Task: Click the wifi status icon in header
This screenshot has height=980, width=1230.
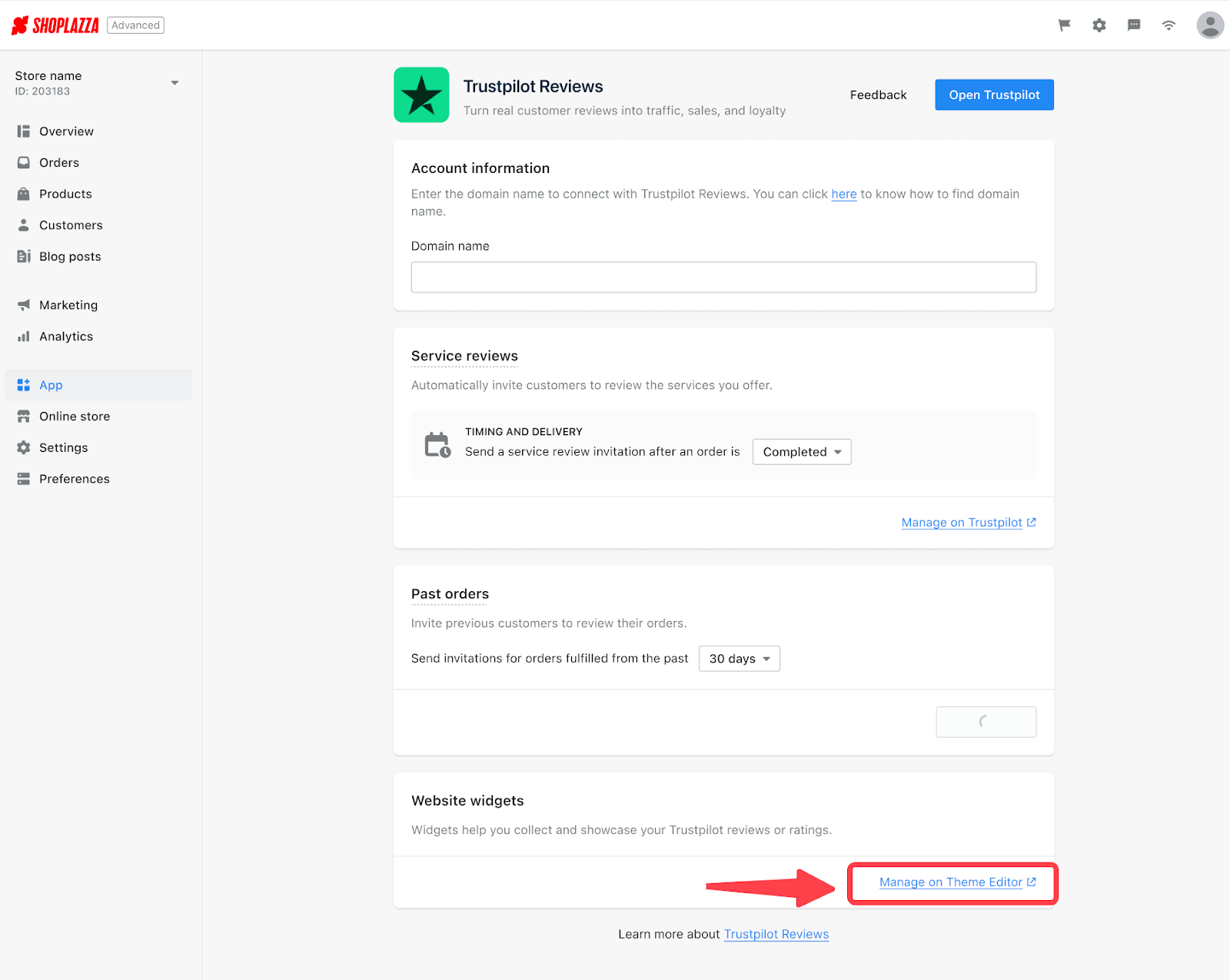Action: tap(1168, 25)
